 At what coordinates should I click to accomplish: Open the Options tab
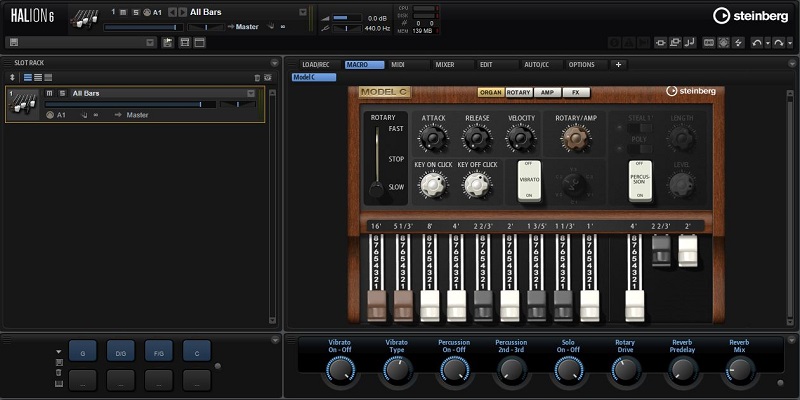pos(581,65)
